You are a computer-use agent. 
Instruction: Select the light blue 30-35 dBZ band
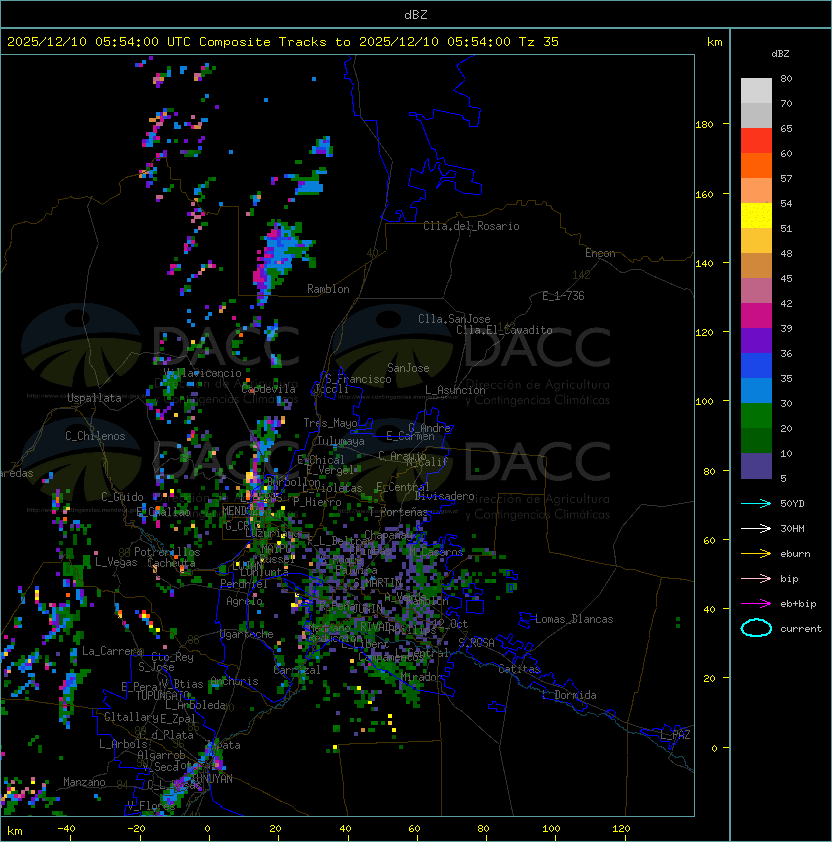pos(756,391)
